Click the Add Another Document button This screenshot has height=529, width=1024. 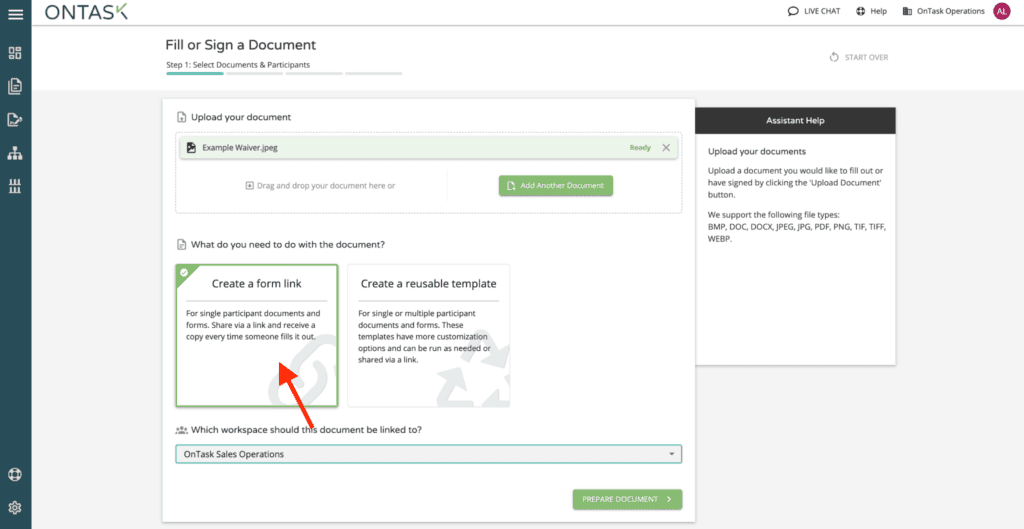[x=555, y=185]
